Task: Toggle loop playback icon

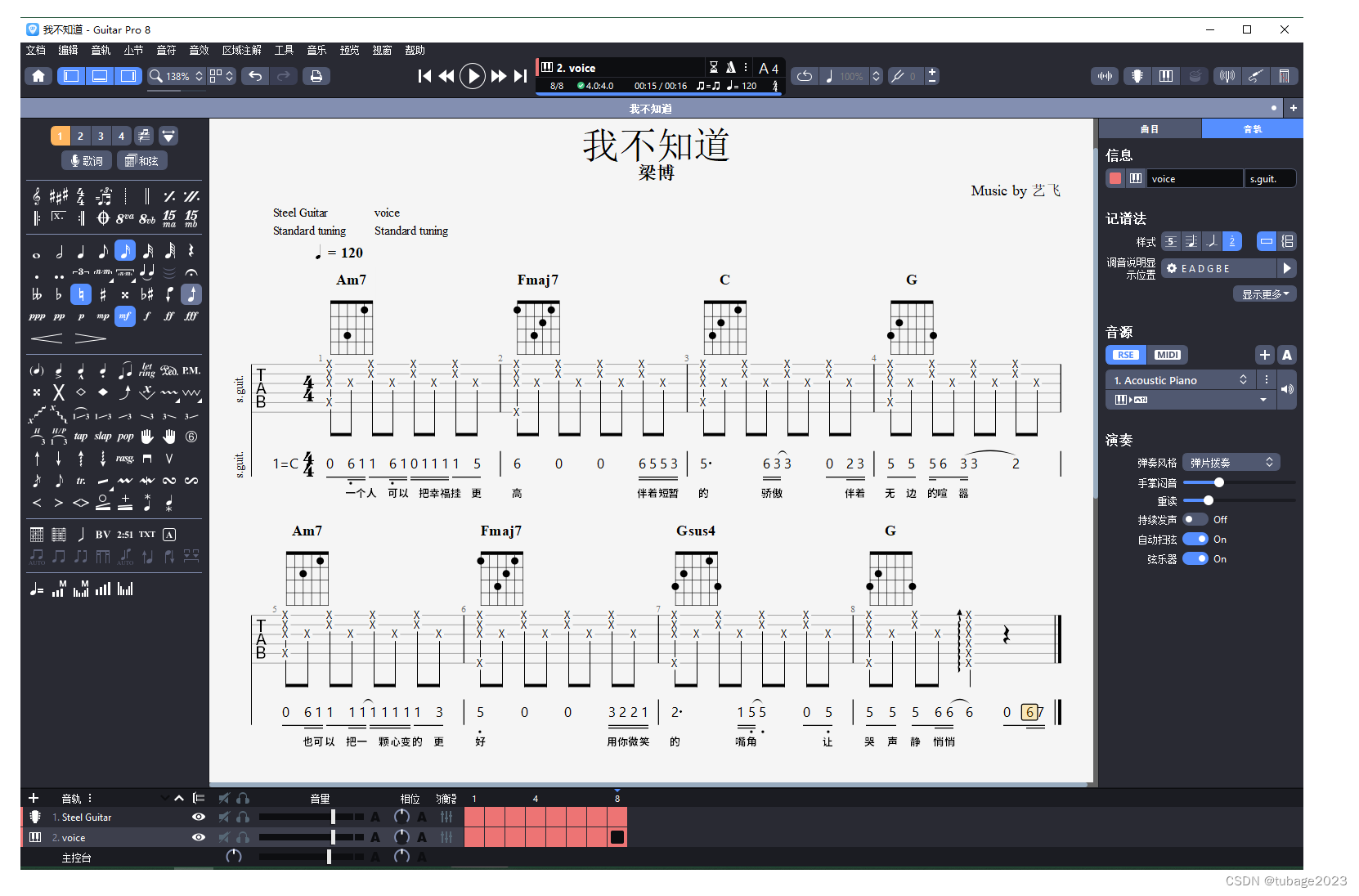Action: (x=805, y=76)
